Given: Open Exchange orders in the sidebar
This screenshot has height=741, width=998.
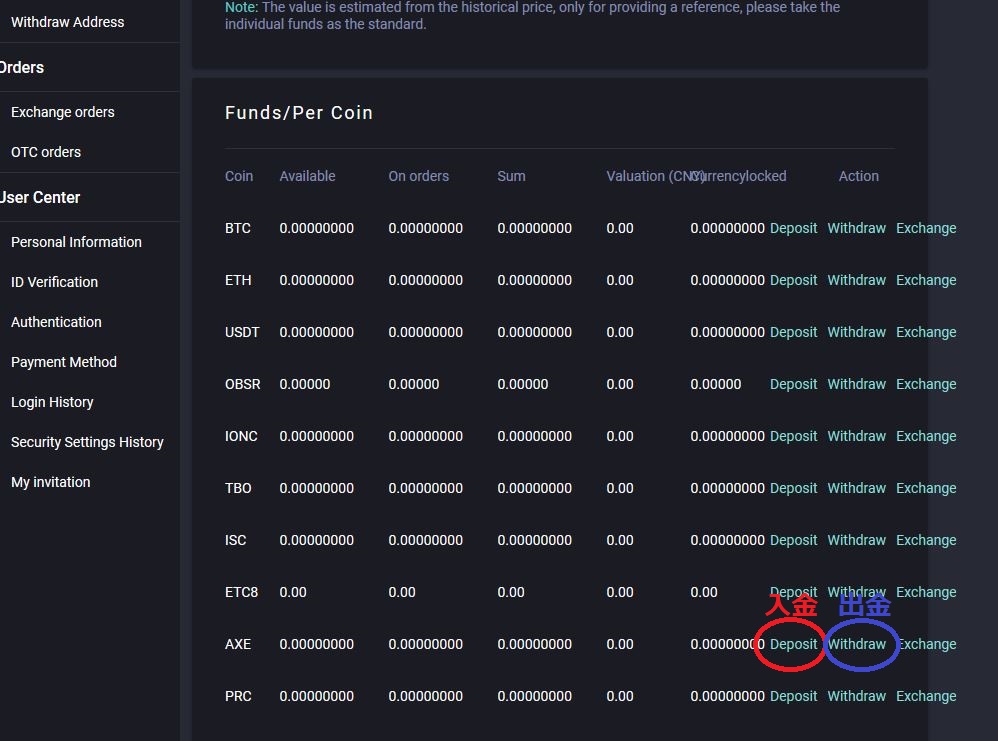Looking at the screenshot, I should [62, 112].
